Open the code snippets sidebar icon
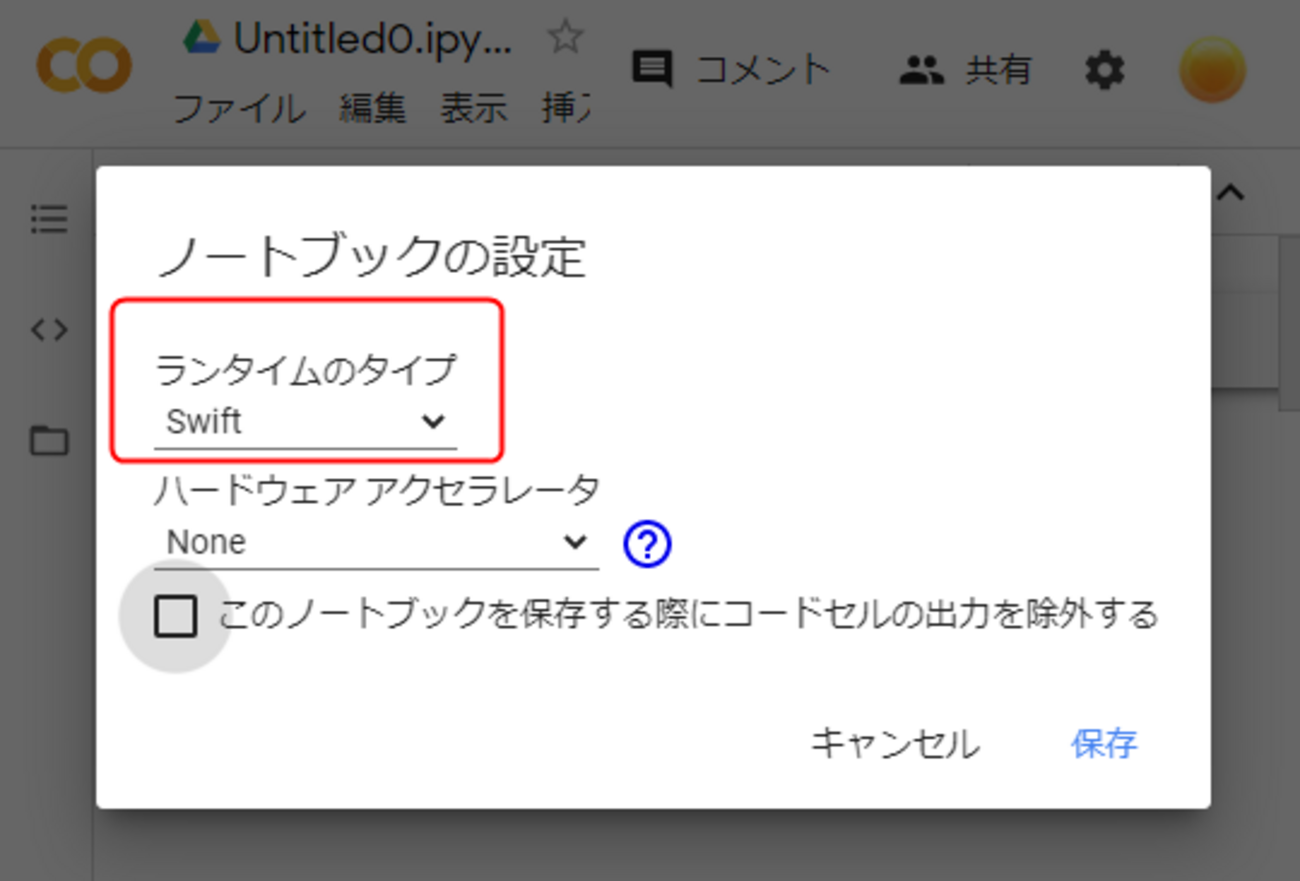This screenshot has height=881, width=1300. click(49, 329)
